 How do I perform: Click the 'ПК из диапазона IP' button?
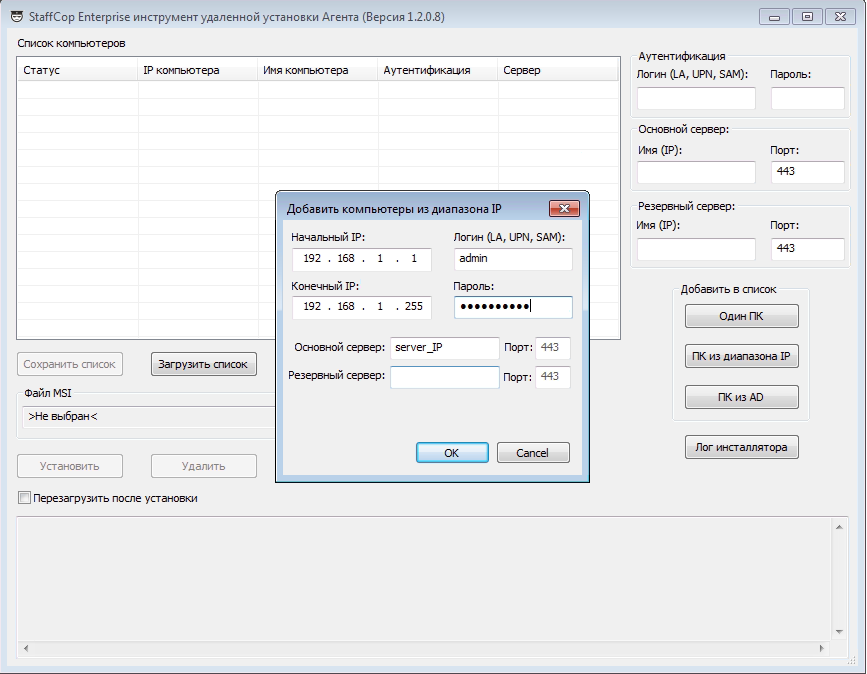coord(741,356)
